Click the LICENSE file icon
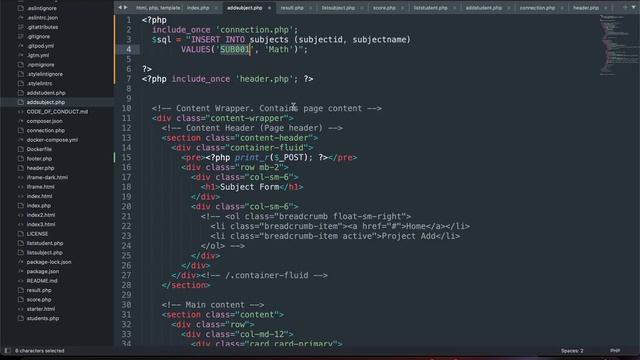 click(20, 233)
